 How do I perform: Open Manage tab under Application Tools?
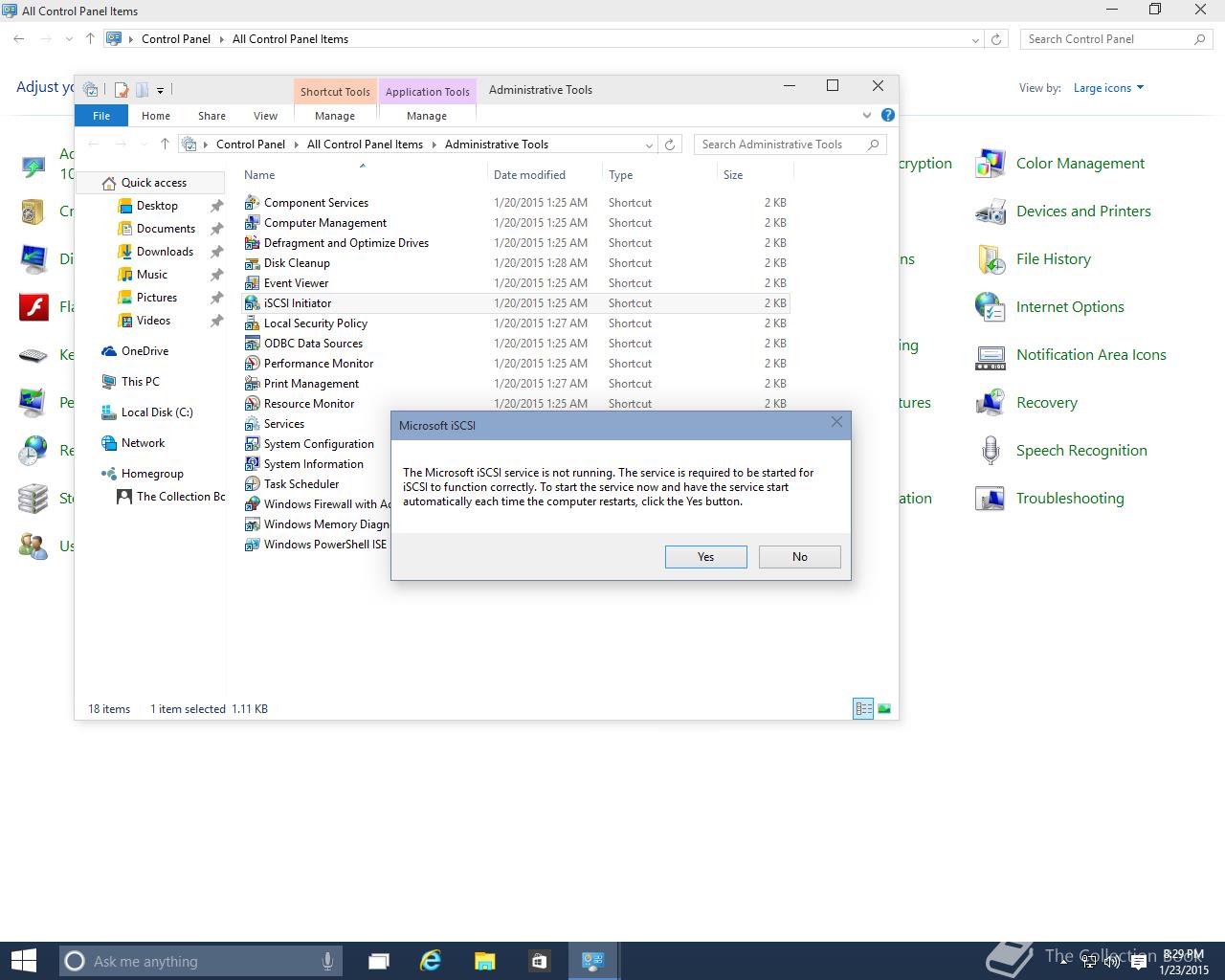[x=427, y=116]
